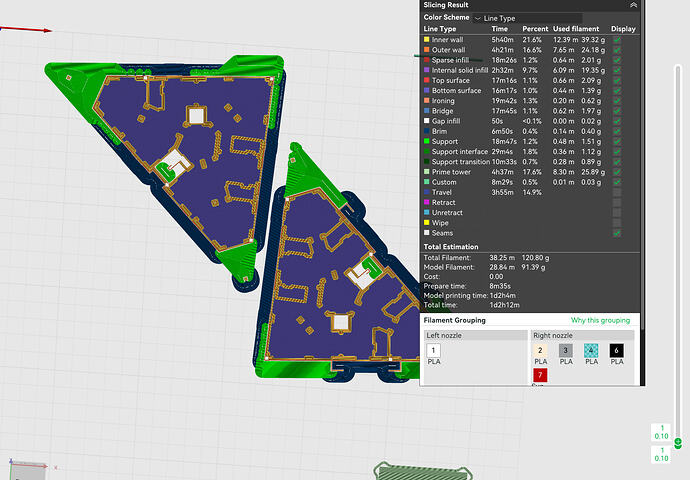Click filament 3 gray swatch

click(565, 350)
